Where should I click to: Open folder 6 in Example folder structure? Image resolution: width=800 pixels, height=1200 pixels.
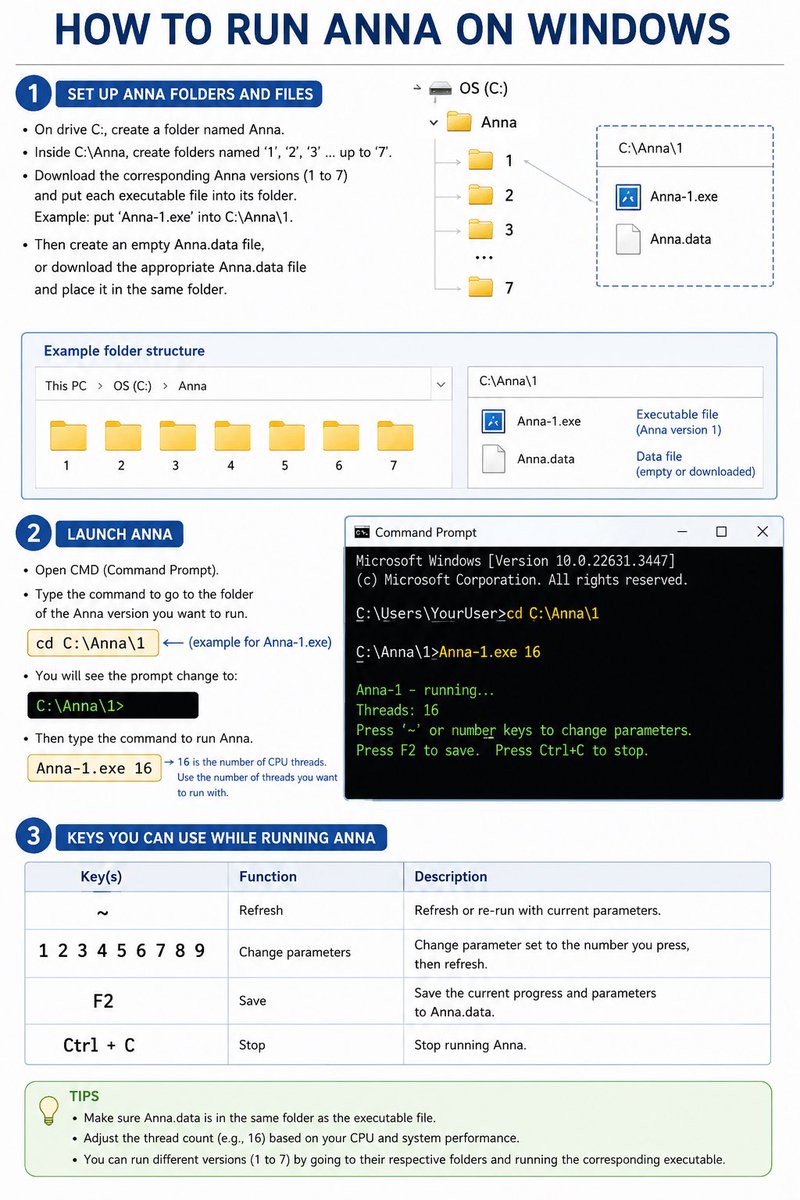341,436
